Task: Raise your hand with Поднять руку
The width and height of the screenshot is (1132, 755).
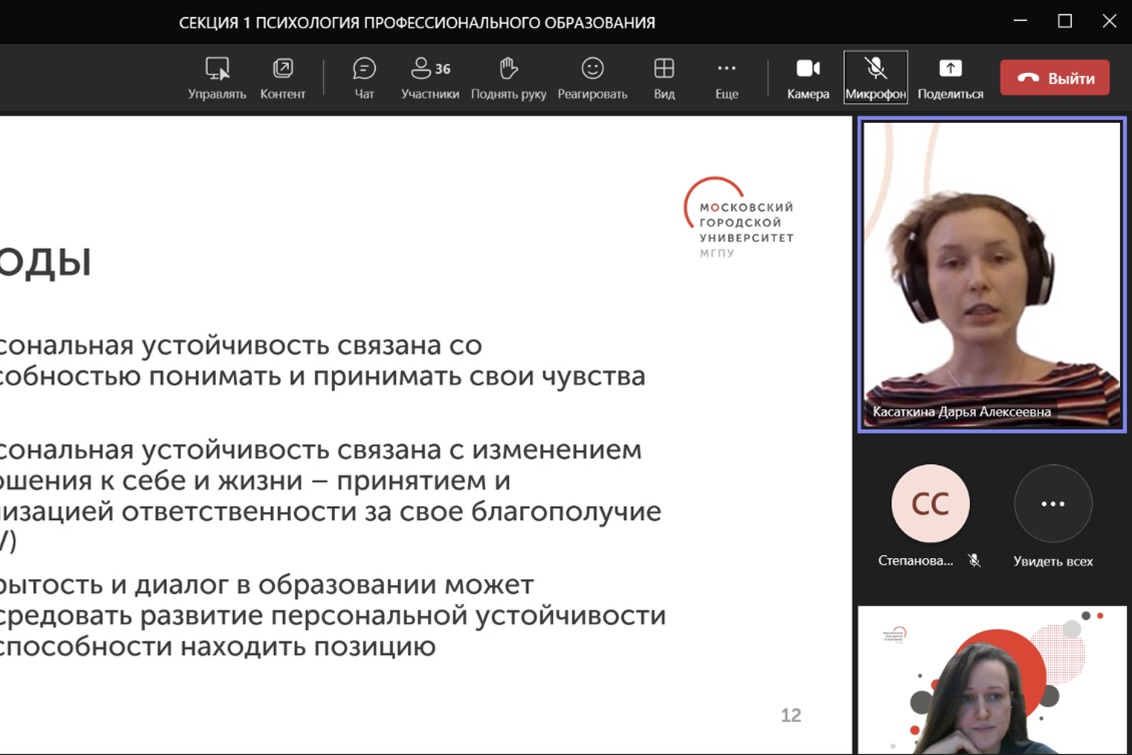Action: [x=507, y=77]
